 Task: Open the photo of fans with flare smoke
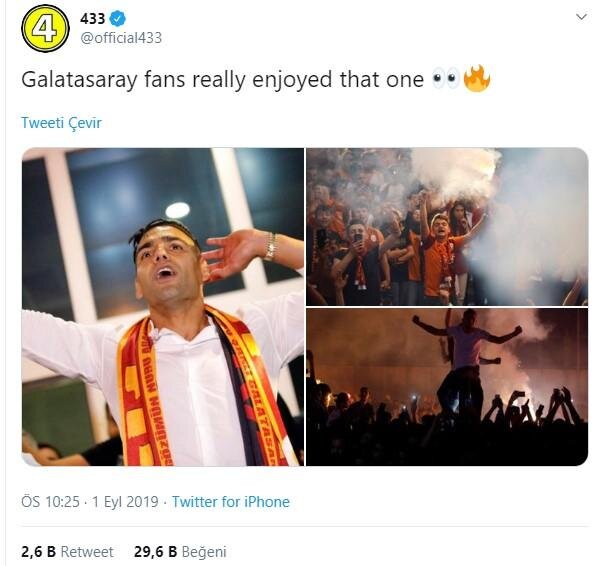click(447, 226)
